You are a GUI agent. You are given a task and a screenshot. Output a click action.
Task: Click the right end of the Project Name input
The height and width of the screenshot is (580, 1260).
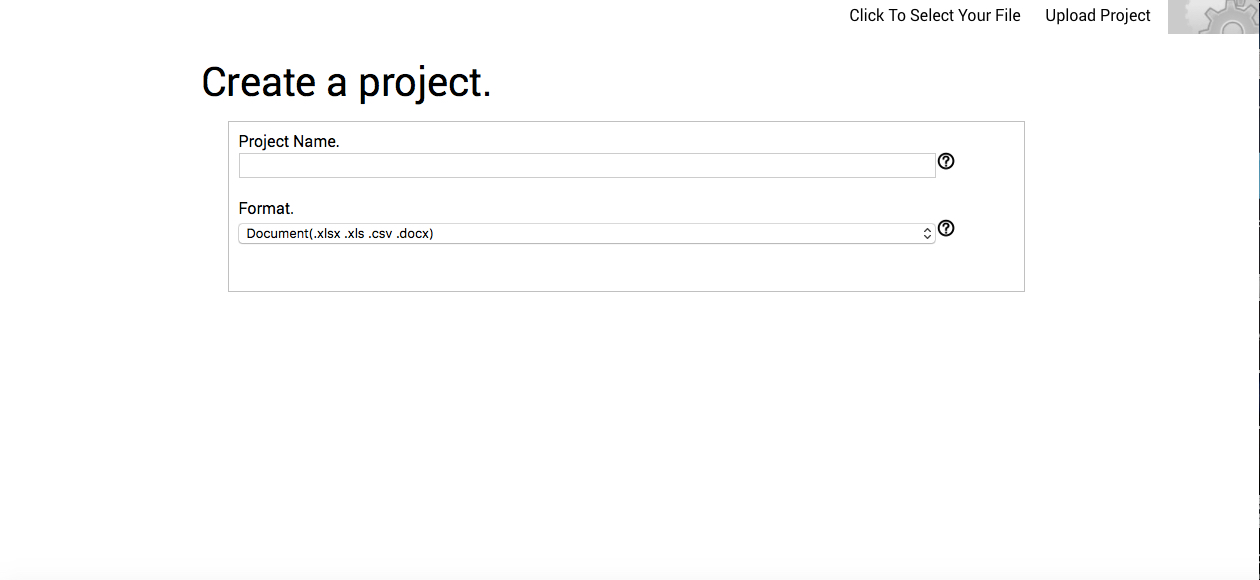(924, 166)
